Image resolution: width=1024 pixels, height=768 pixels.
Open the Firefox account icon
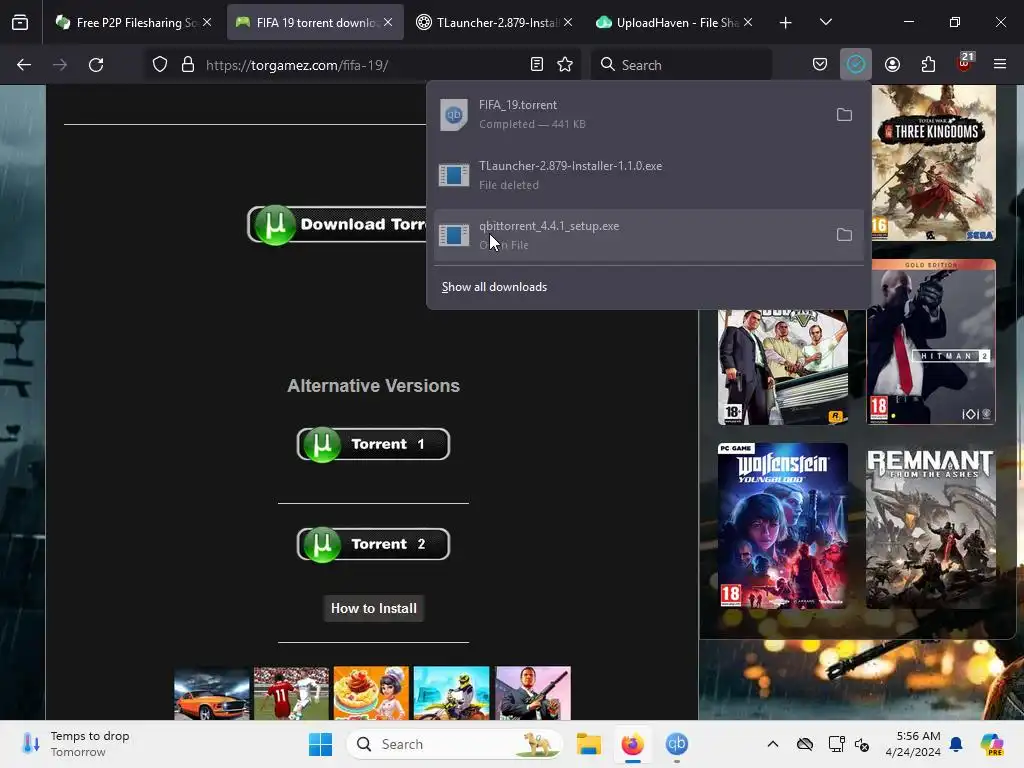[x=892, y=64]
